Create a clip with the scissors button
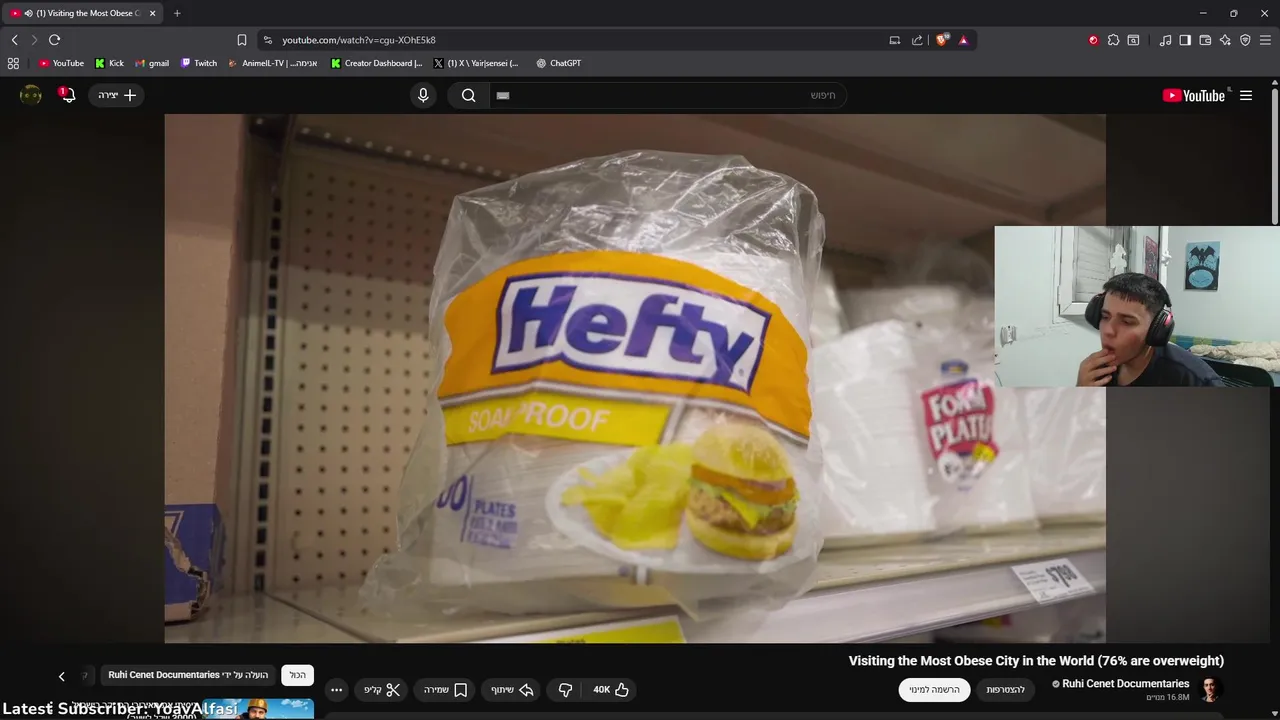 (x=381, y=690)
